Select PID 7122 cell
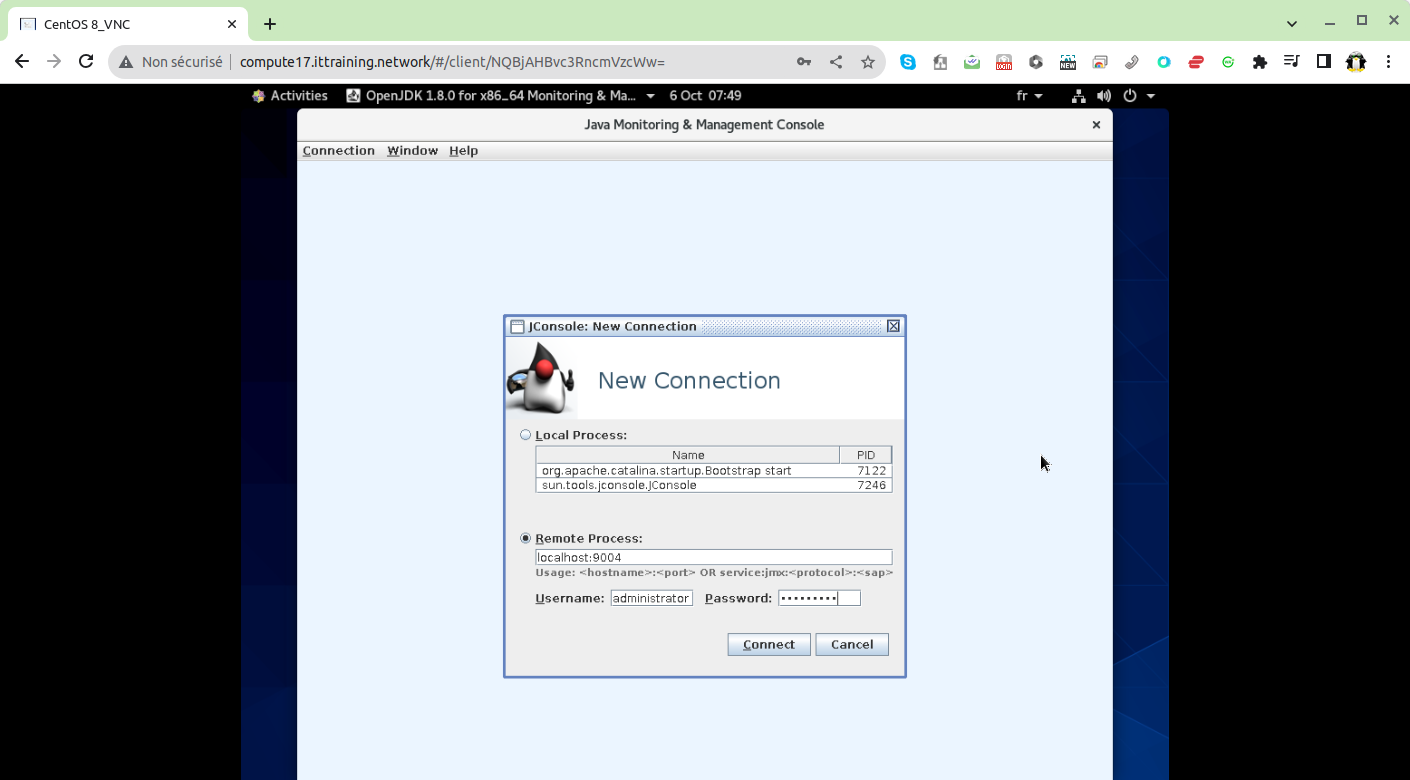 click(x=866, y=470)
